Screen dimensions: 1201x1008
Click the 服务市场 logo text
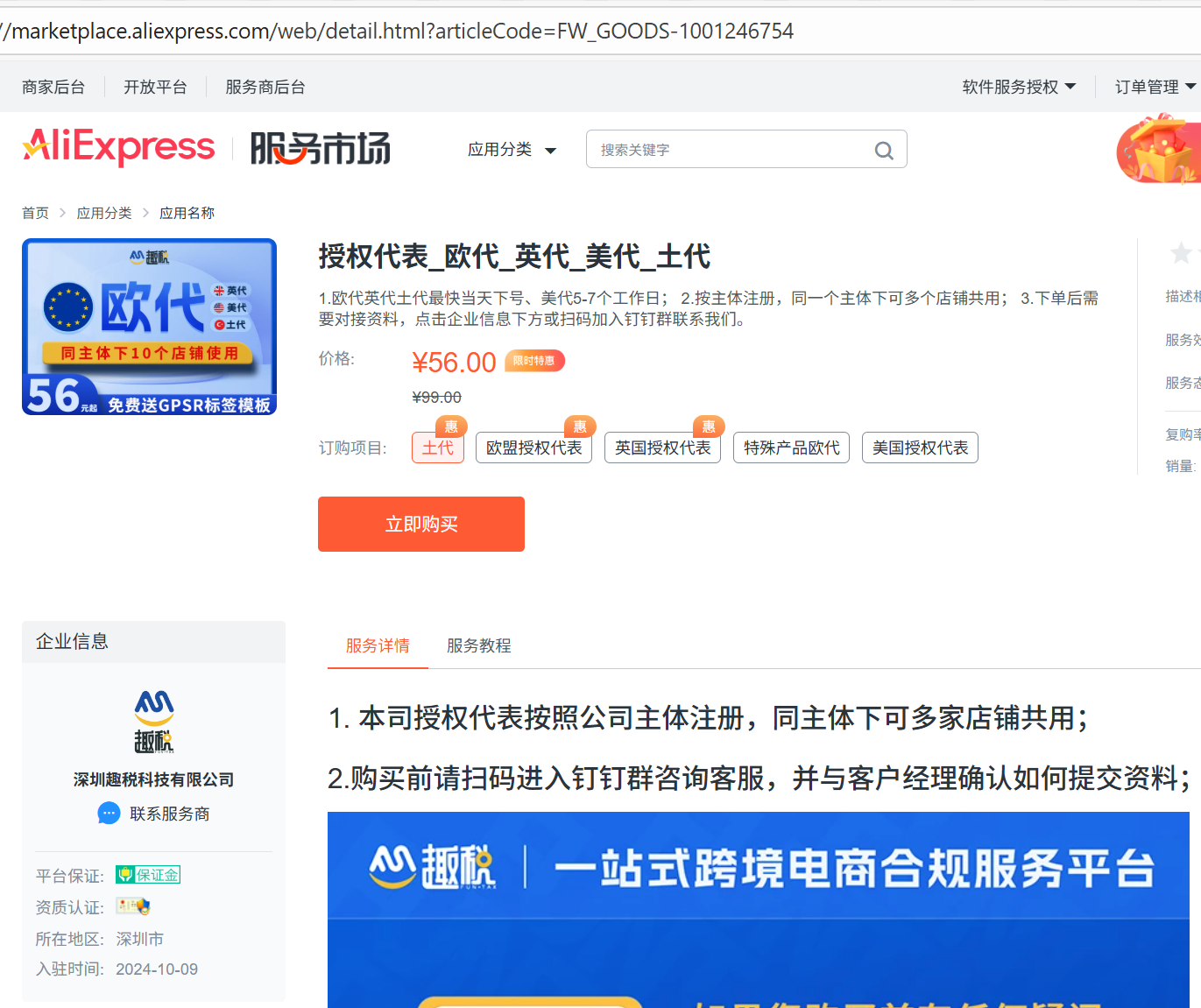click(x=321, y=149)
